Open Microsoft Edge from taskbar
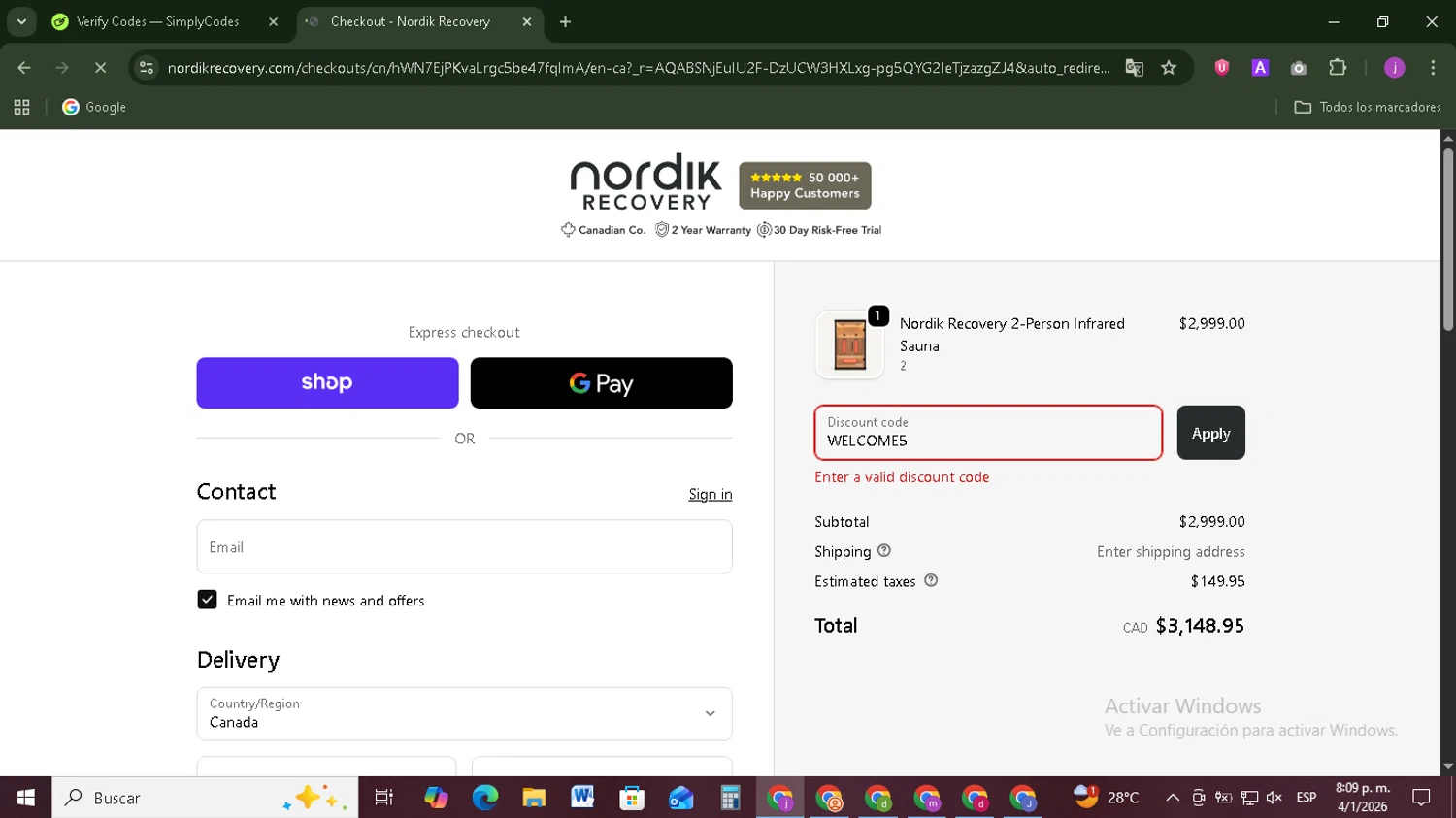This screenshot has height=818, width=1456. coord(484,798)
